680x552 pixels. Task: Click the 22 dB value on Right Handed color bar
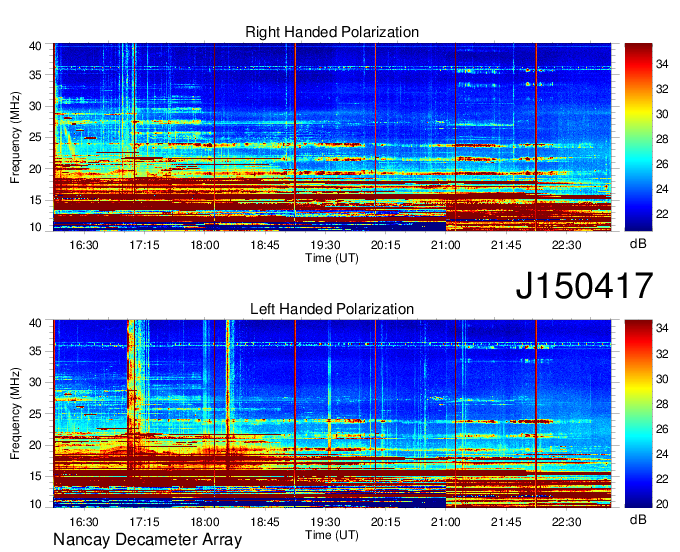[662, 214]
